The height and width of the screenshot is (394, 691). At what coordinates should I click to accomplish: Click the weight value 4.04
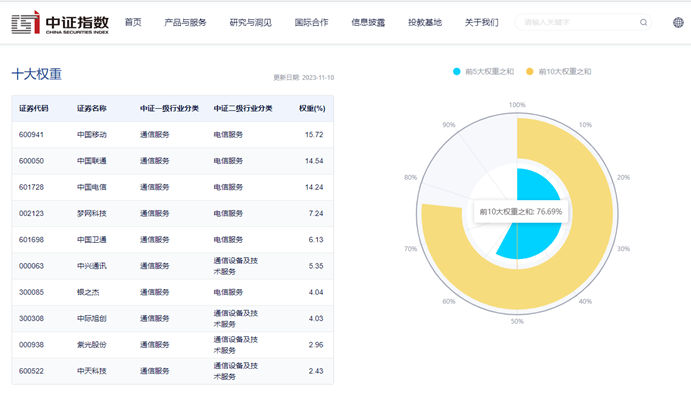(x=316, y=292)
